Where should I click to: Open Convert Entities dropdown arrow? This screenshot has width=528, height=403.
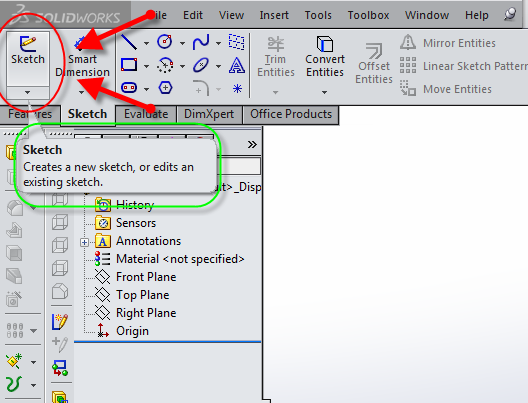(x=324, y=92)
